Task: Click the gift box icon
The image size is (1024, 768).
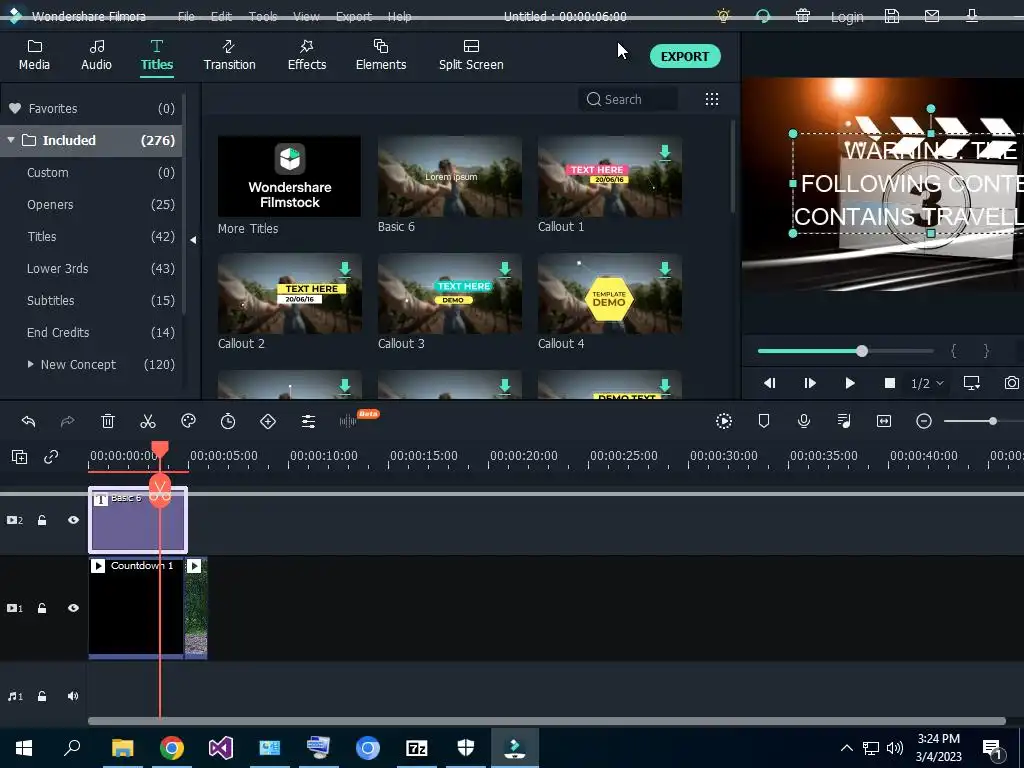Action: [x=803, y=16]
